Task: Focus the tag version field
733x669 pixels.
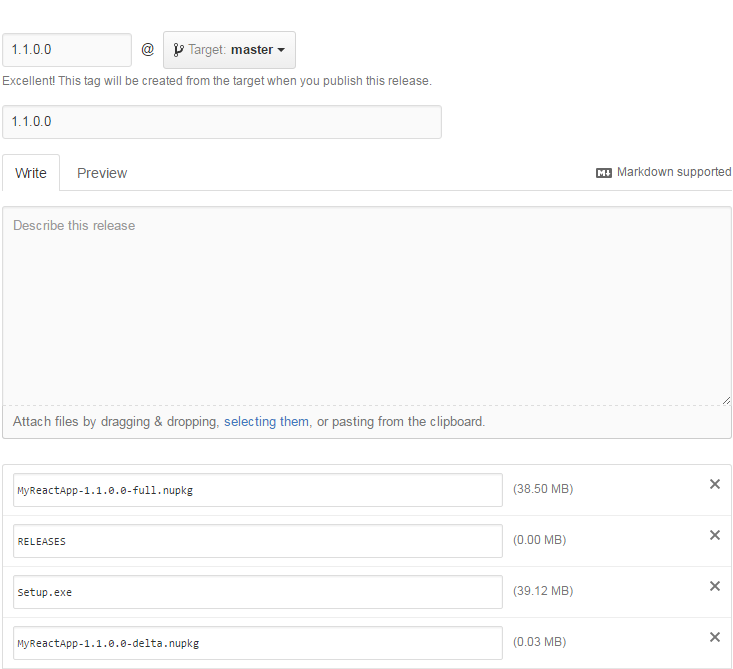Action: coord(67,50)
